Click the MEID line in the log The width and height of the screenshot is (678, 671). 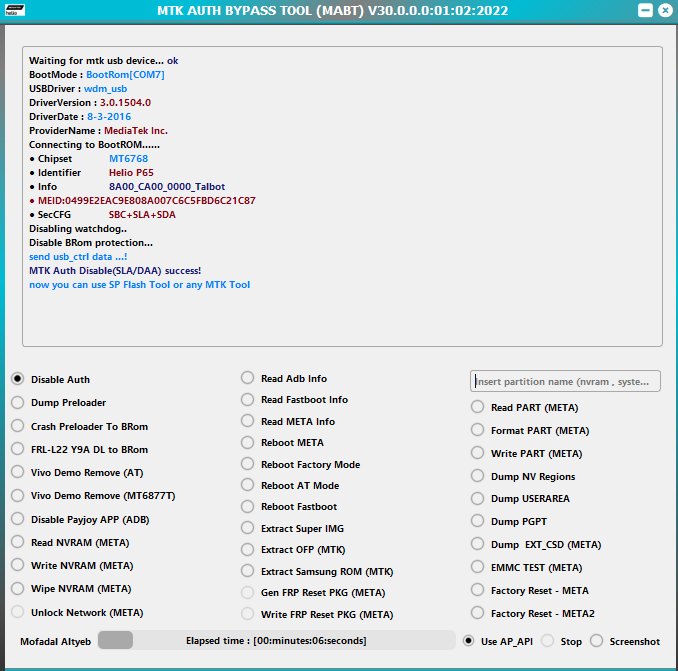click(x=143, y=201)
